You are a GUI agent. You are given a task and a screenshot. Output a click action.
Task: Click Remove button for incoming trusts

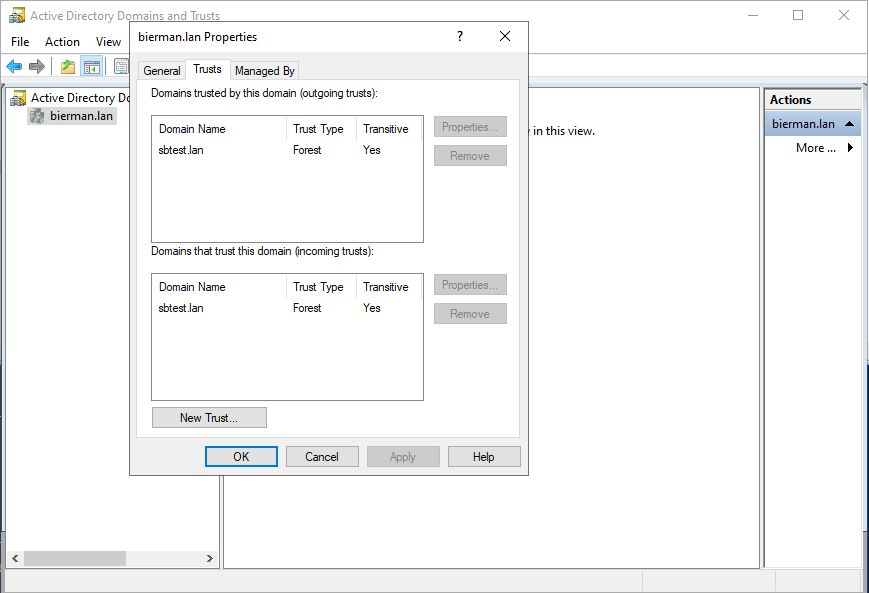[x=470, y=314]
